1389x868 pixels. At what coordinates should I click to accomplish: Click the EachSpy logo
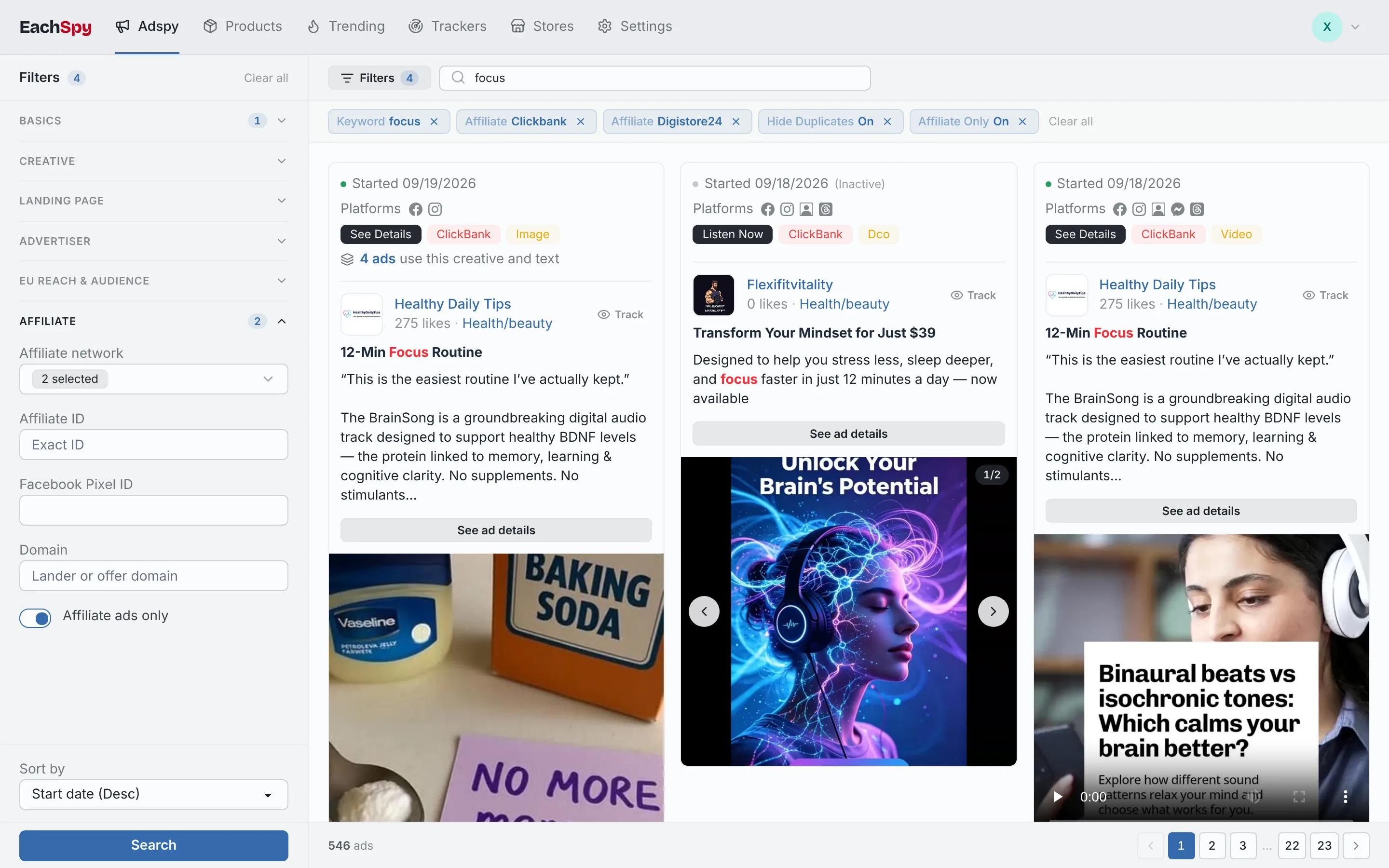point(55,27)
